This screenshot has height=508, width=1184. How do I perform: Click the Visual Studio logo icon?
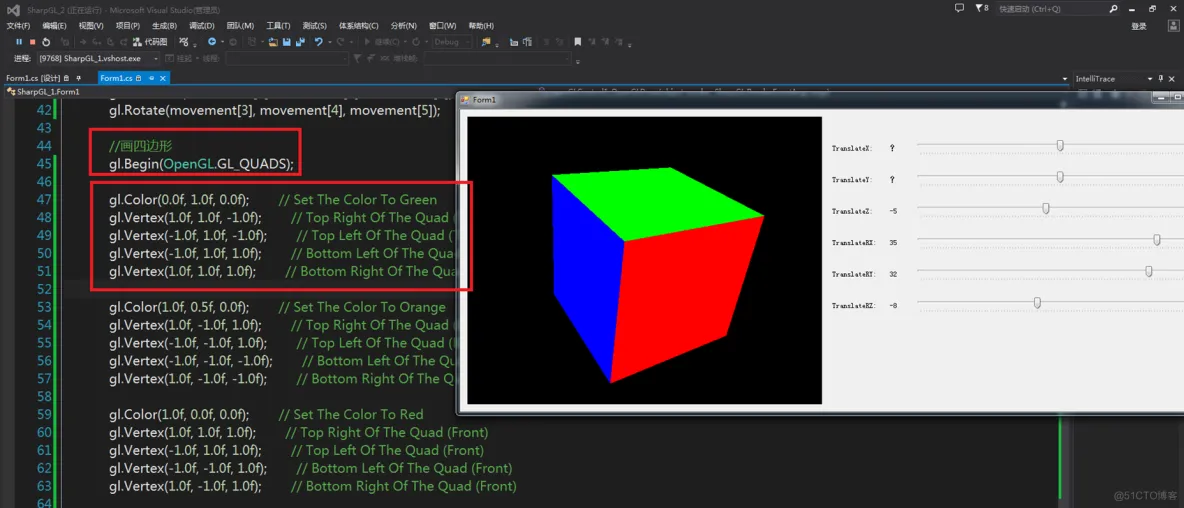(x=12, y=10)
